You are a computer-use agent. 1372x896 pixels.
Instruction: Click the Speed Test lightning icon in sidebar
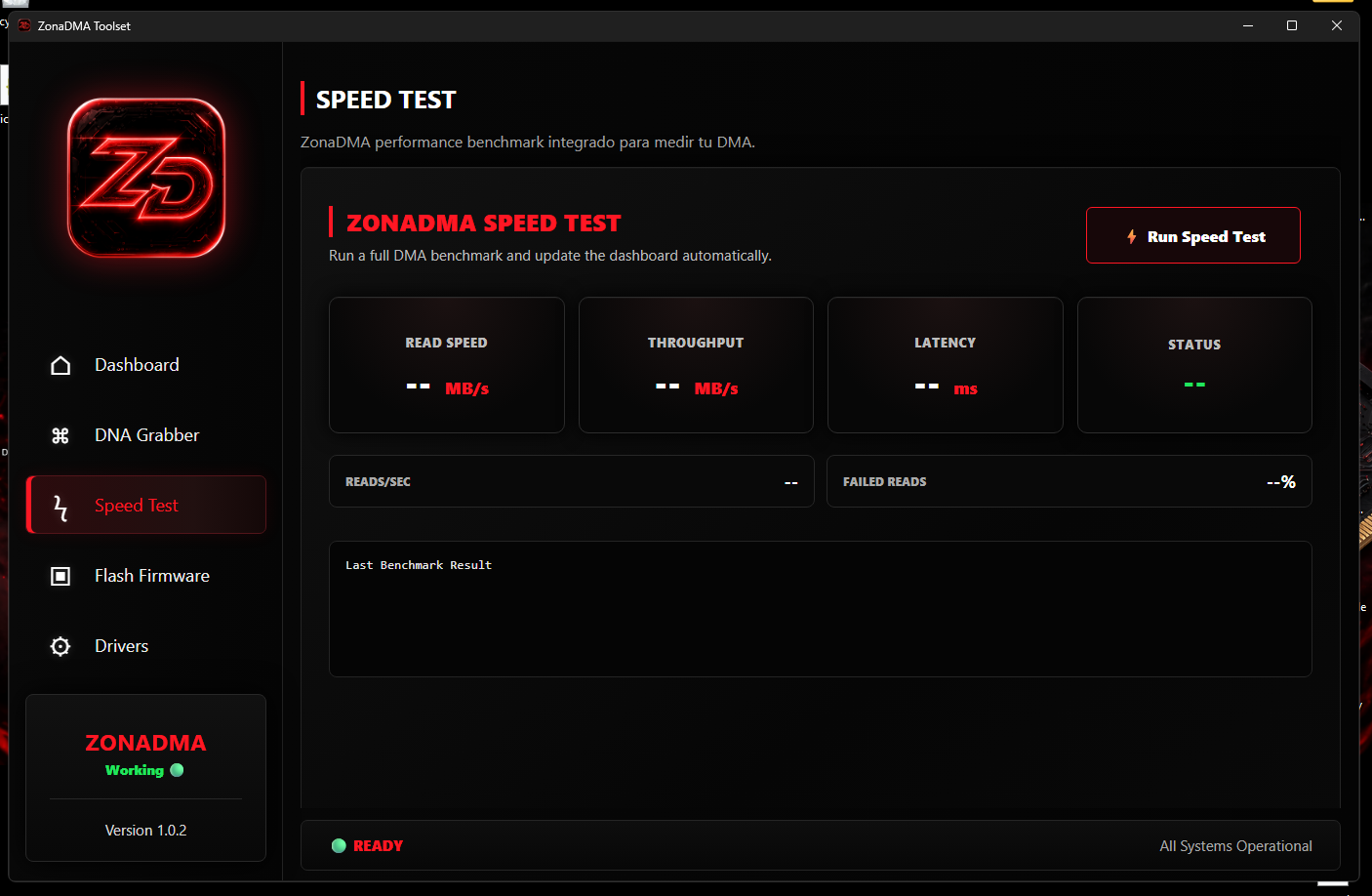61,508
